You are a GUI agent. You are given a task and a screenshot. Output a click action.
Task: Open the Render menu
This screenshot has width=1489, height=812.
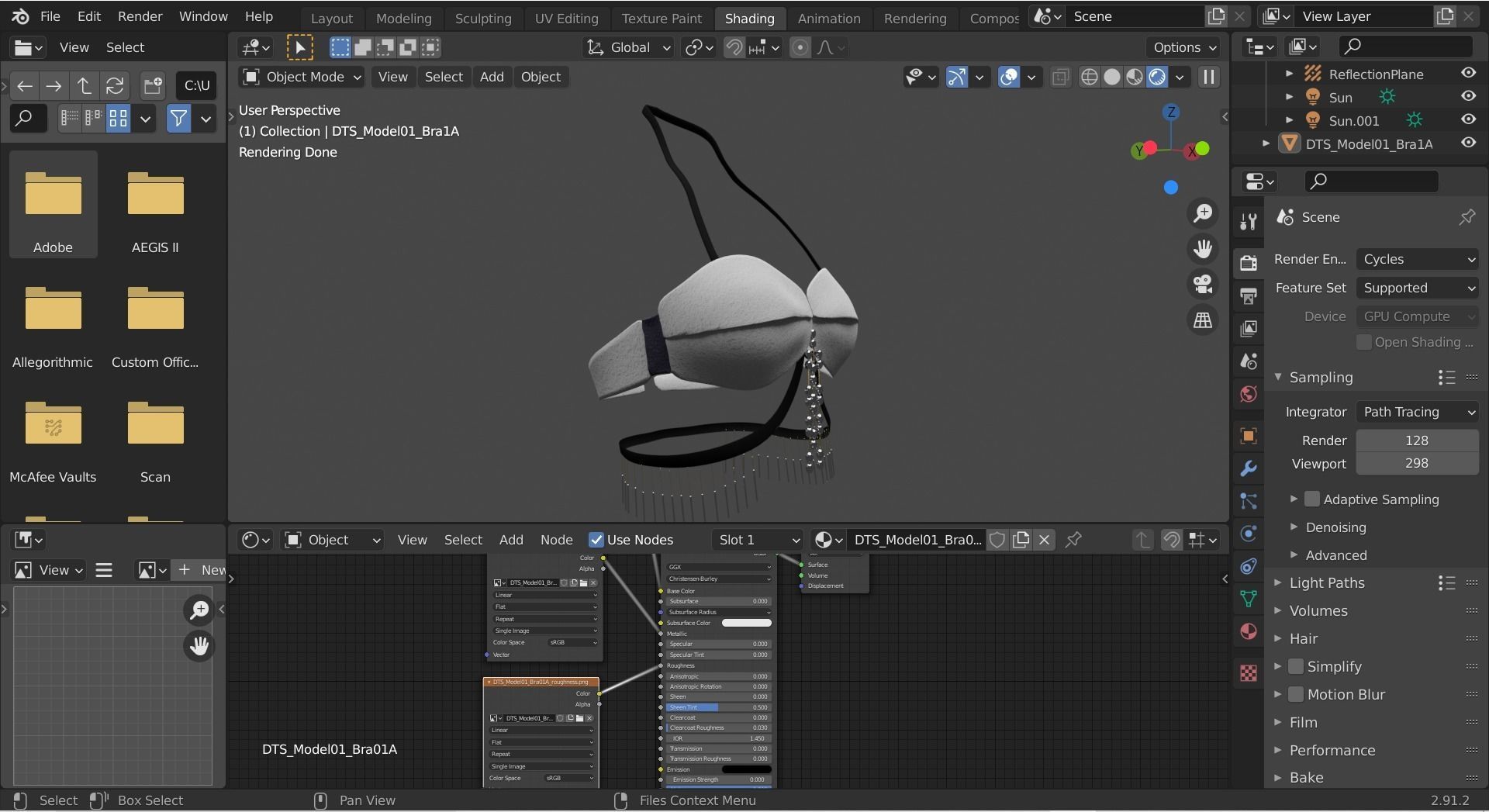pyautogui.click(x=140, y=16)
